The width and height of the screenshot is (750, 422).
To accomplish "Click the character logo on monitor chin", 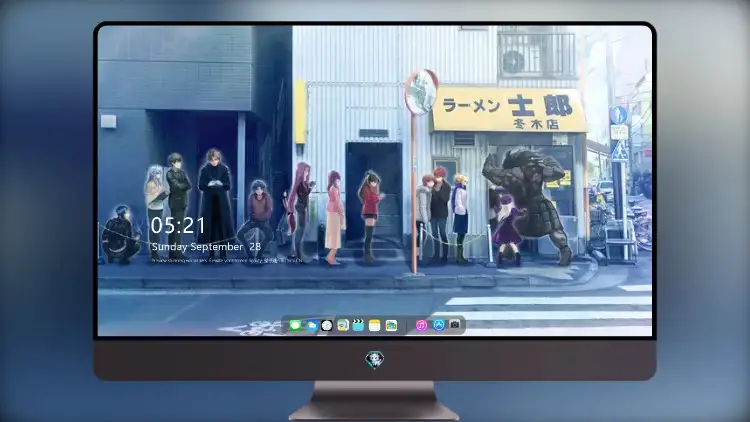I will 375,359.
